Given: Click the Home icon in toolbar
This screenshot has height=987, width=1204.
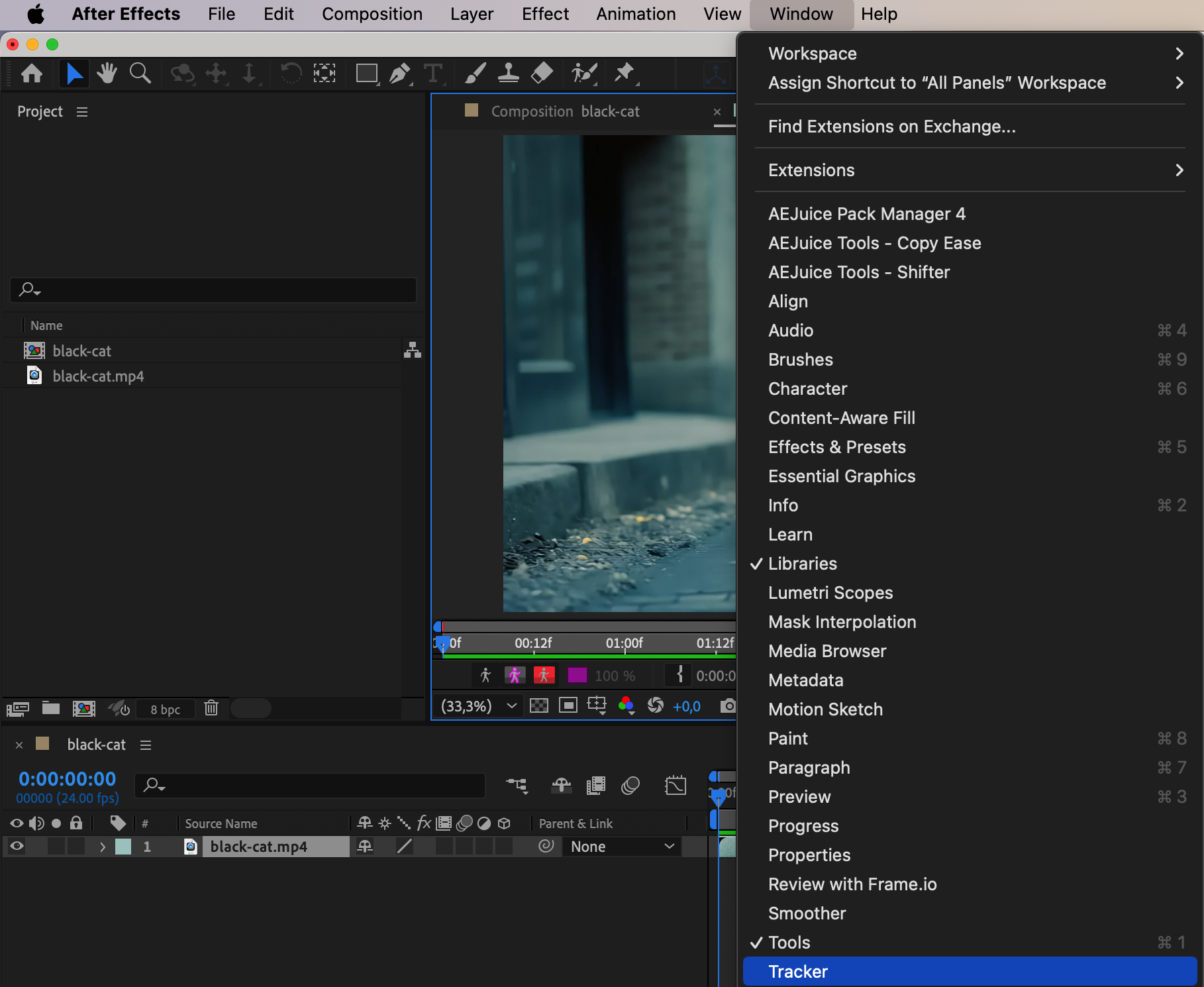Looking at the screenshot, I should point(32,73).
